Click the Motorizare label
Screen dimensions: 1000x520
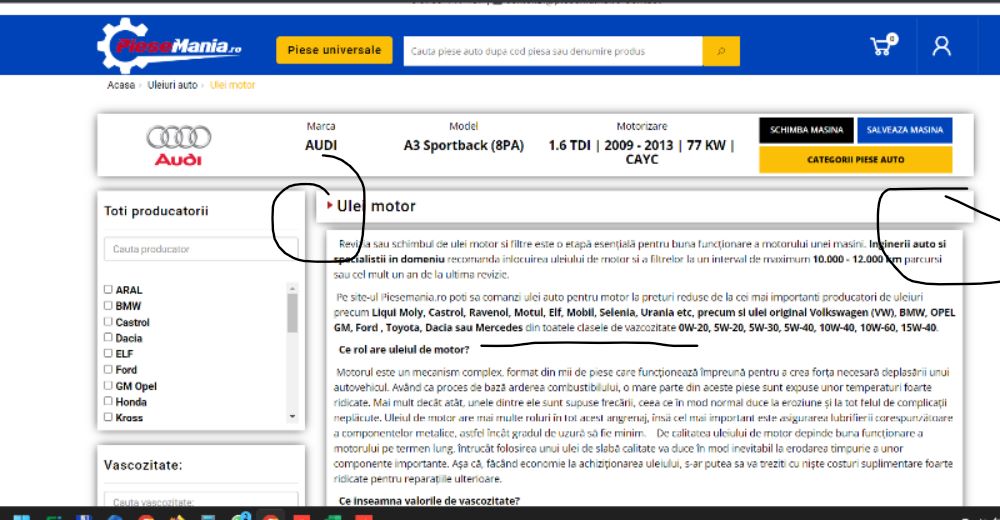click(x=642, y=126)
